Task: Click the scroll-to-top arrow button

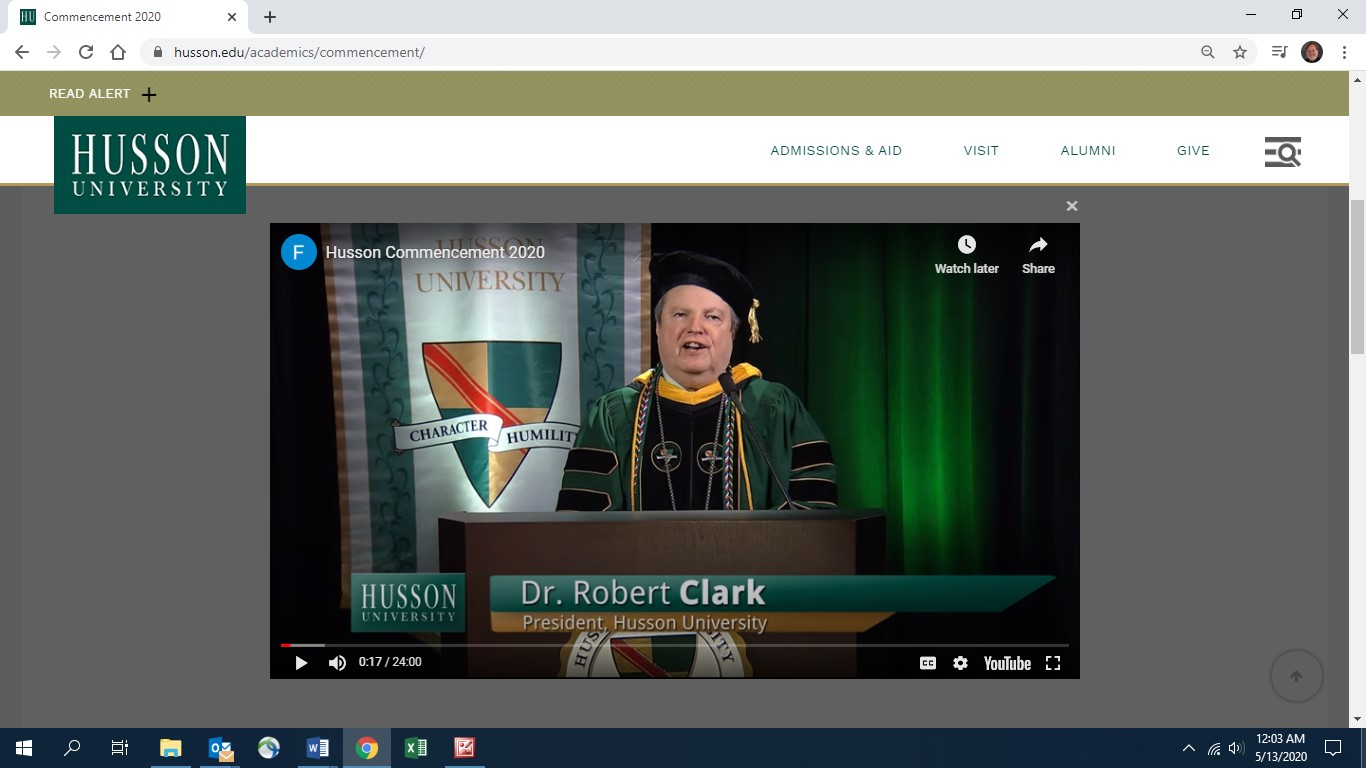Action: click(1296, 676)
